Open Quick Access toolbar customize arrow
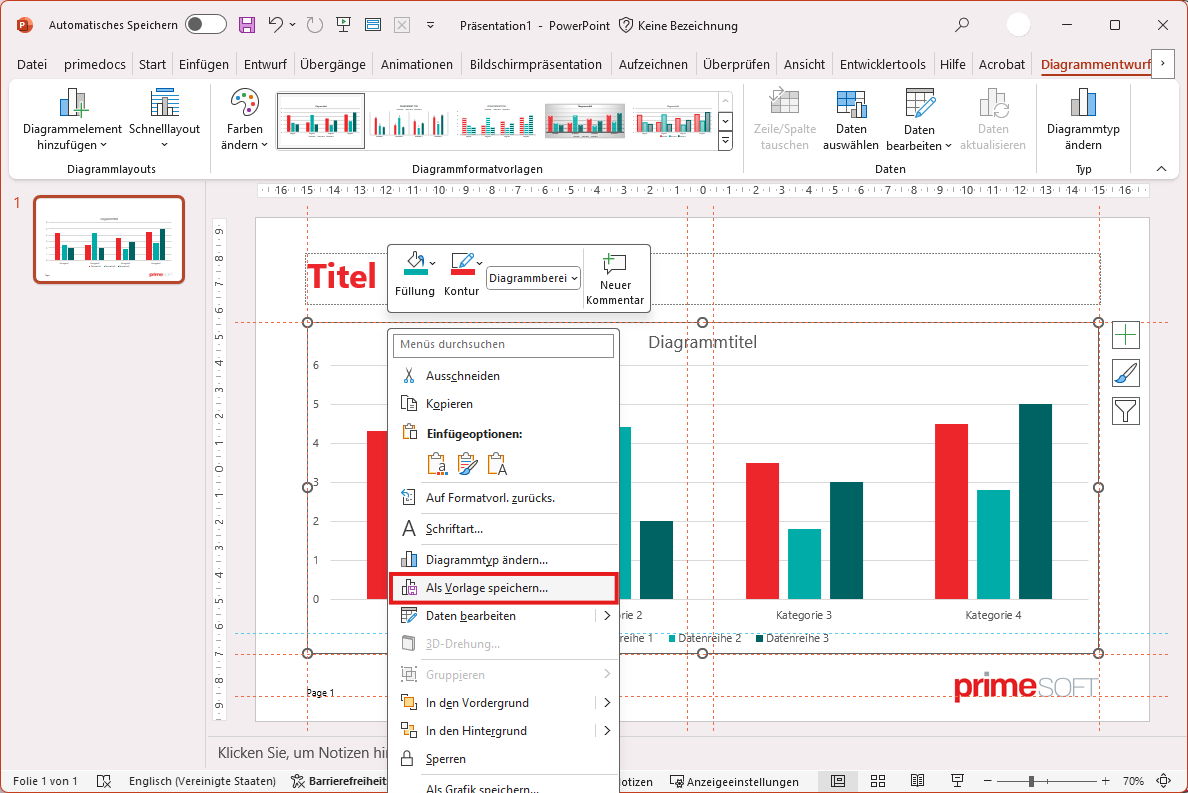Screen dimensions: 1188x793 [430, 25]
